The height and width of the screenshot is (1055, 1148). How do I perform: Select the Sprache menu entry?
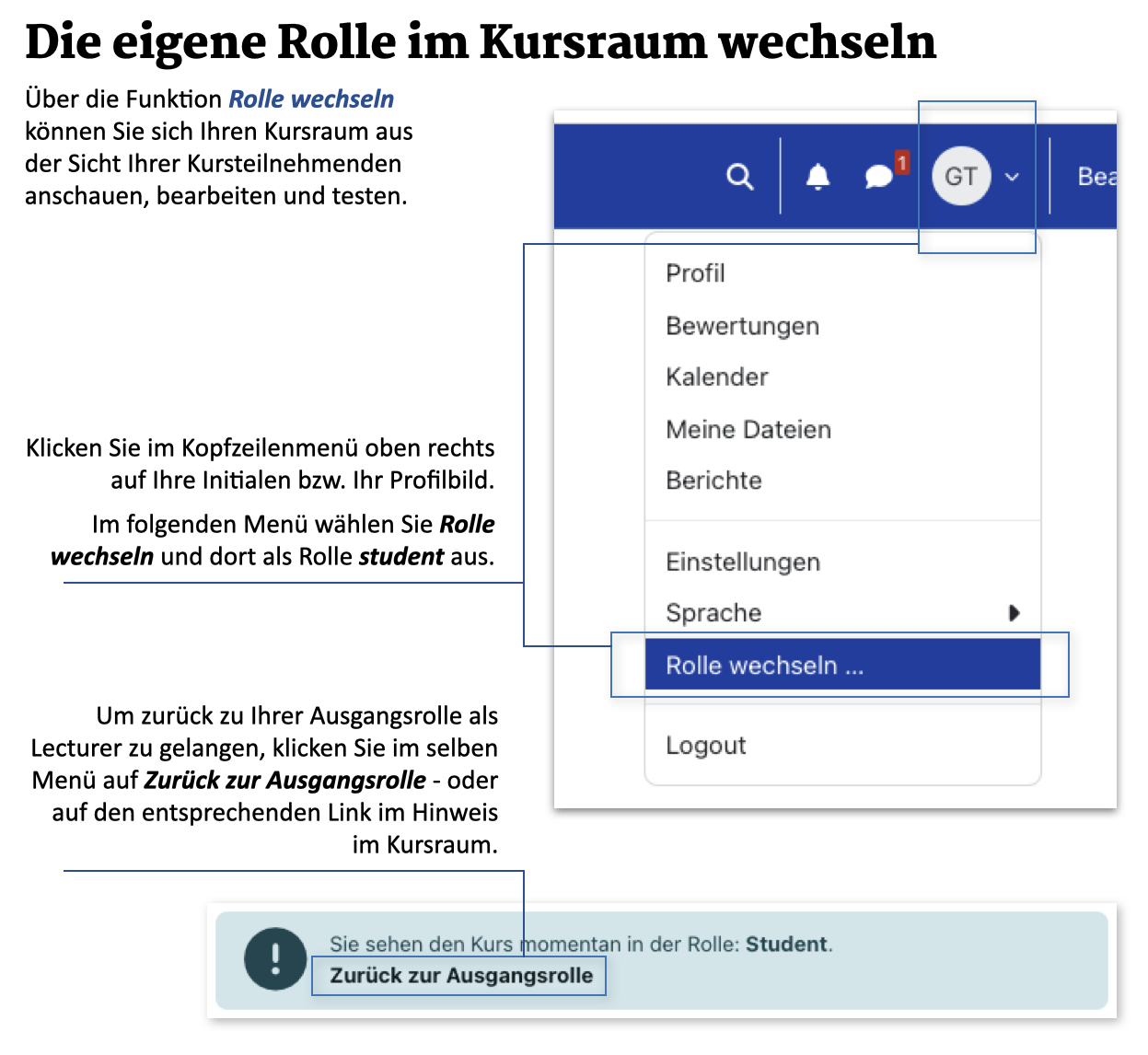click(713, 613)
